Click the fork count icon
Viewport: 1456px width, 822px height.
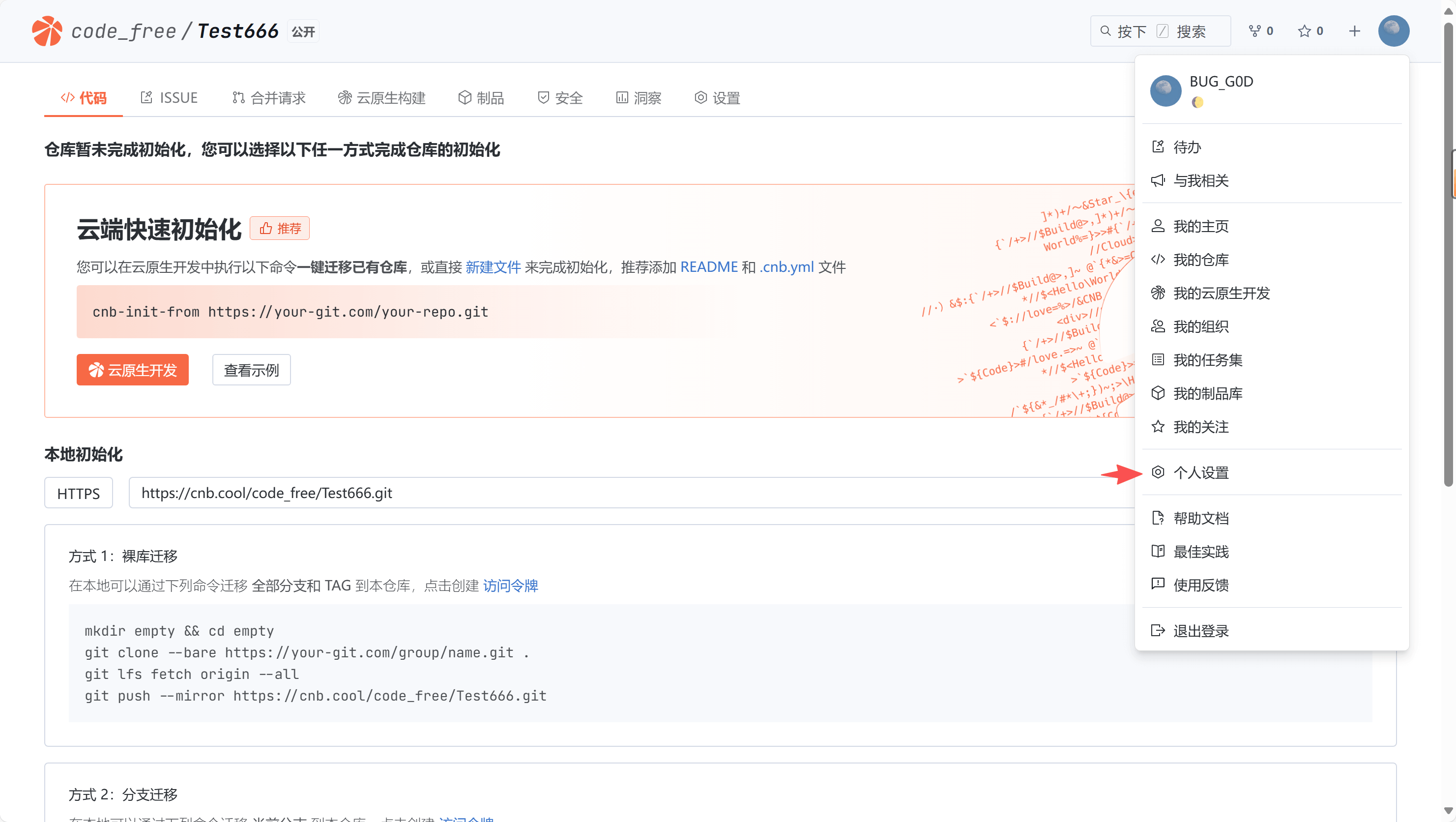coord(1254,31)
